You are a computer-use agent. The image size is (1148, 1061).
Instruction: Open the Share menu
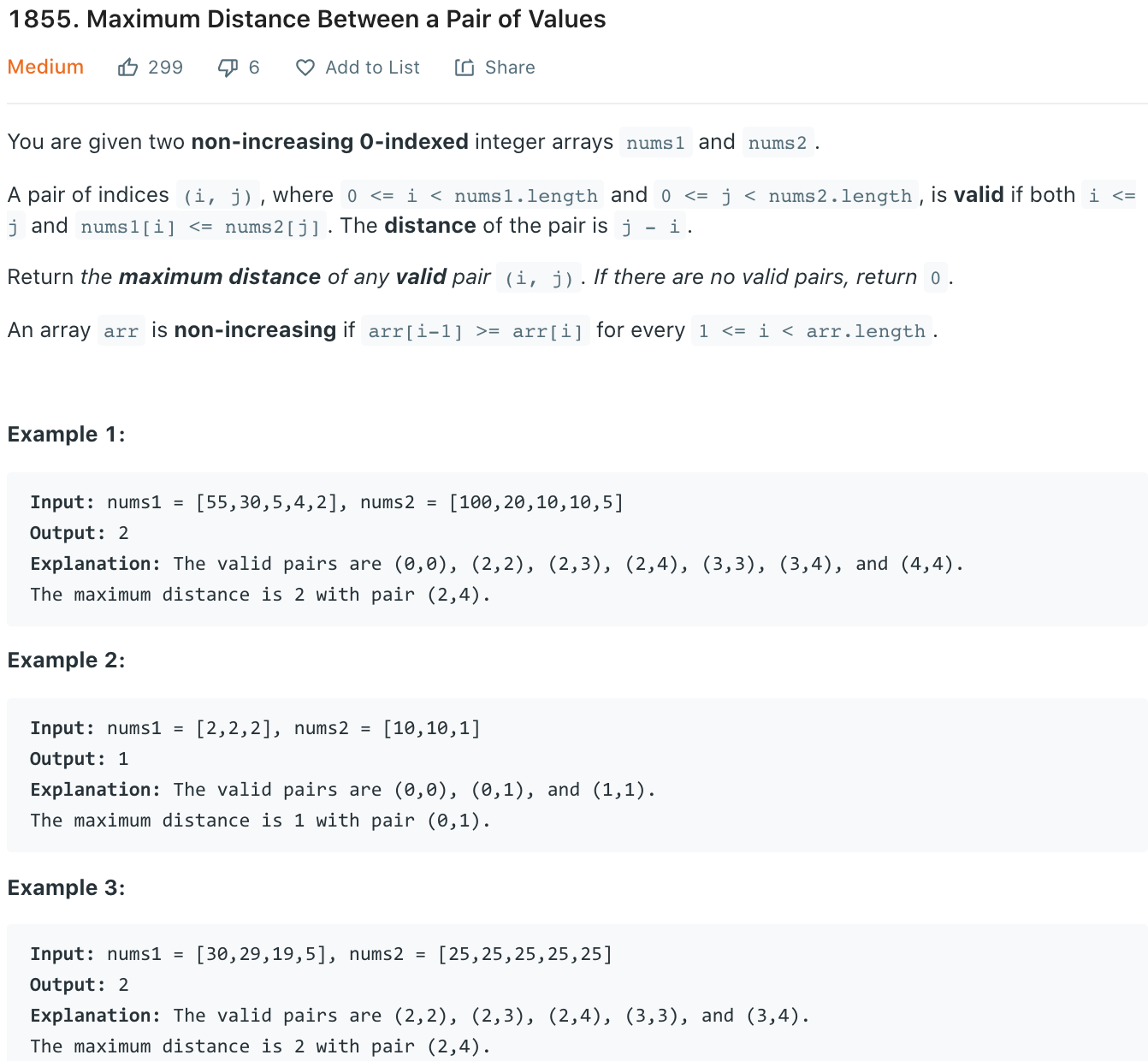(494, 67)
